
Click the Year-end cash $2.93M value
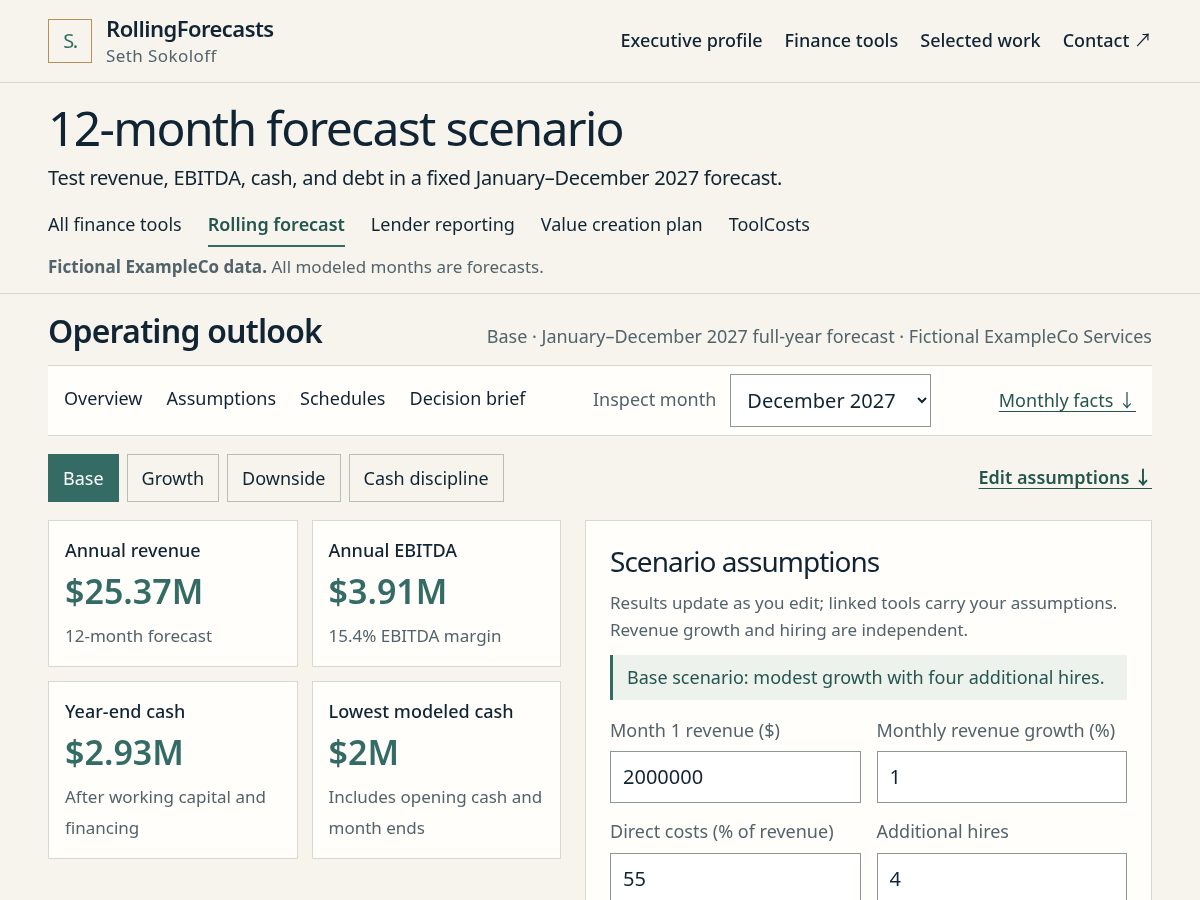(124, 753)
